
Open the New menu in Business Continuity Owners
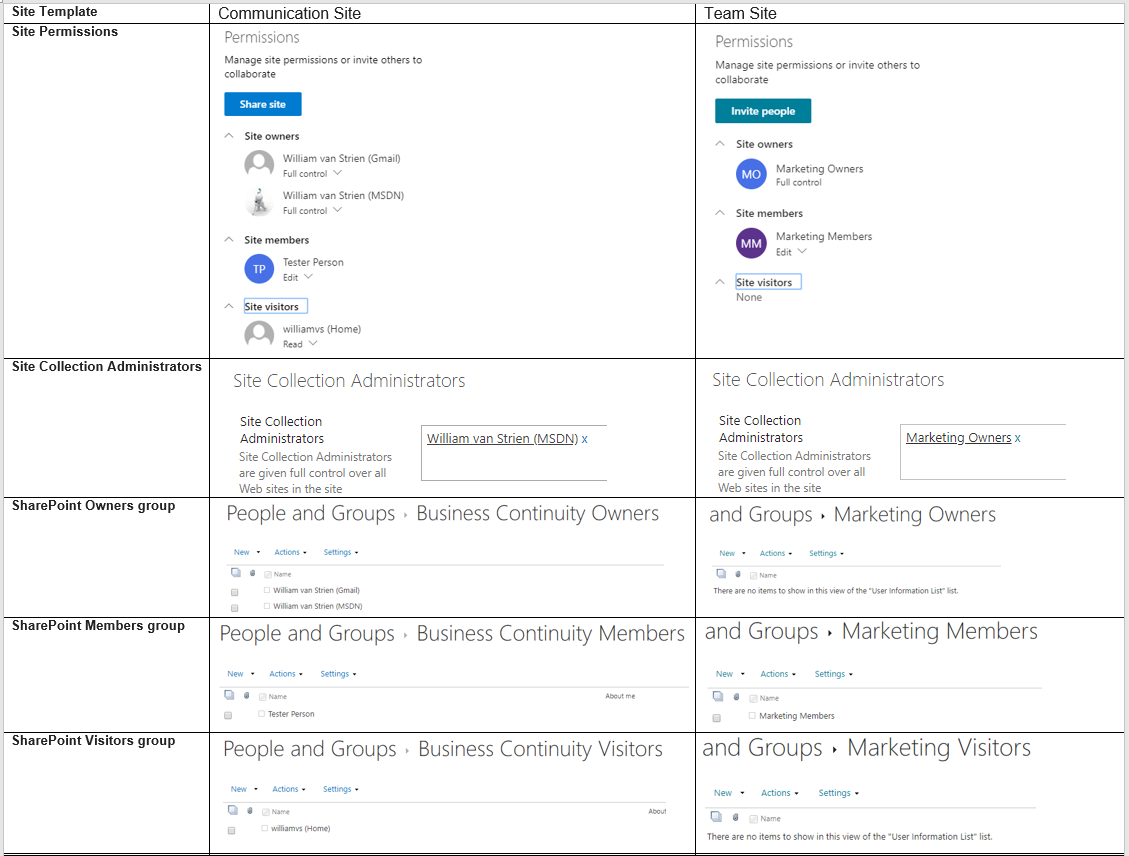click(240, 551)
